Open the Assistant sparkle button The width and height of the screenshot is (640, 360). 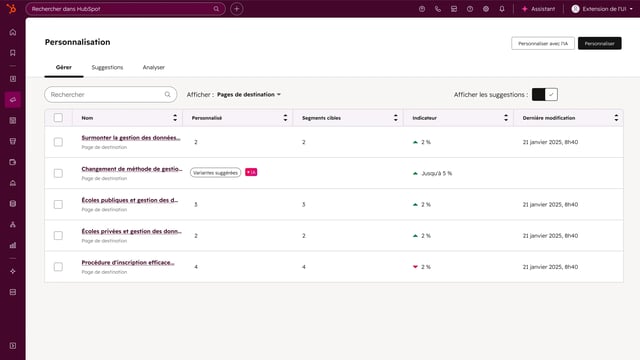click(538, 9)
